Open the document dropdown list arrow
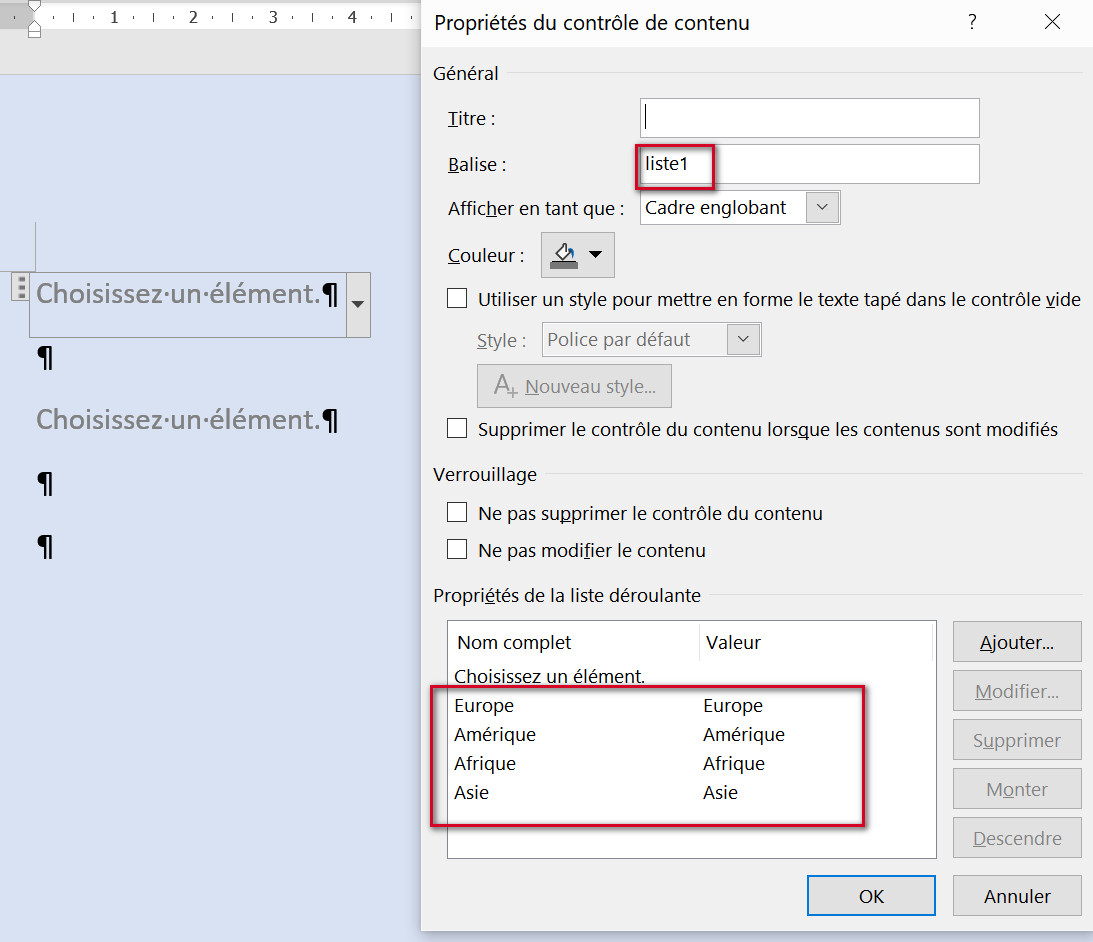Viewport: 1093px width, 942px height. (358, 304)
